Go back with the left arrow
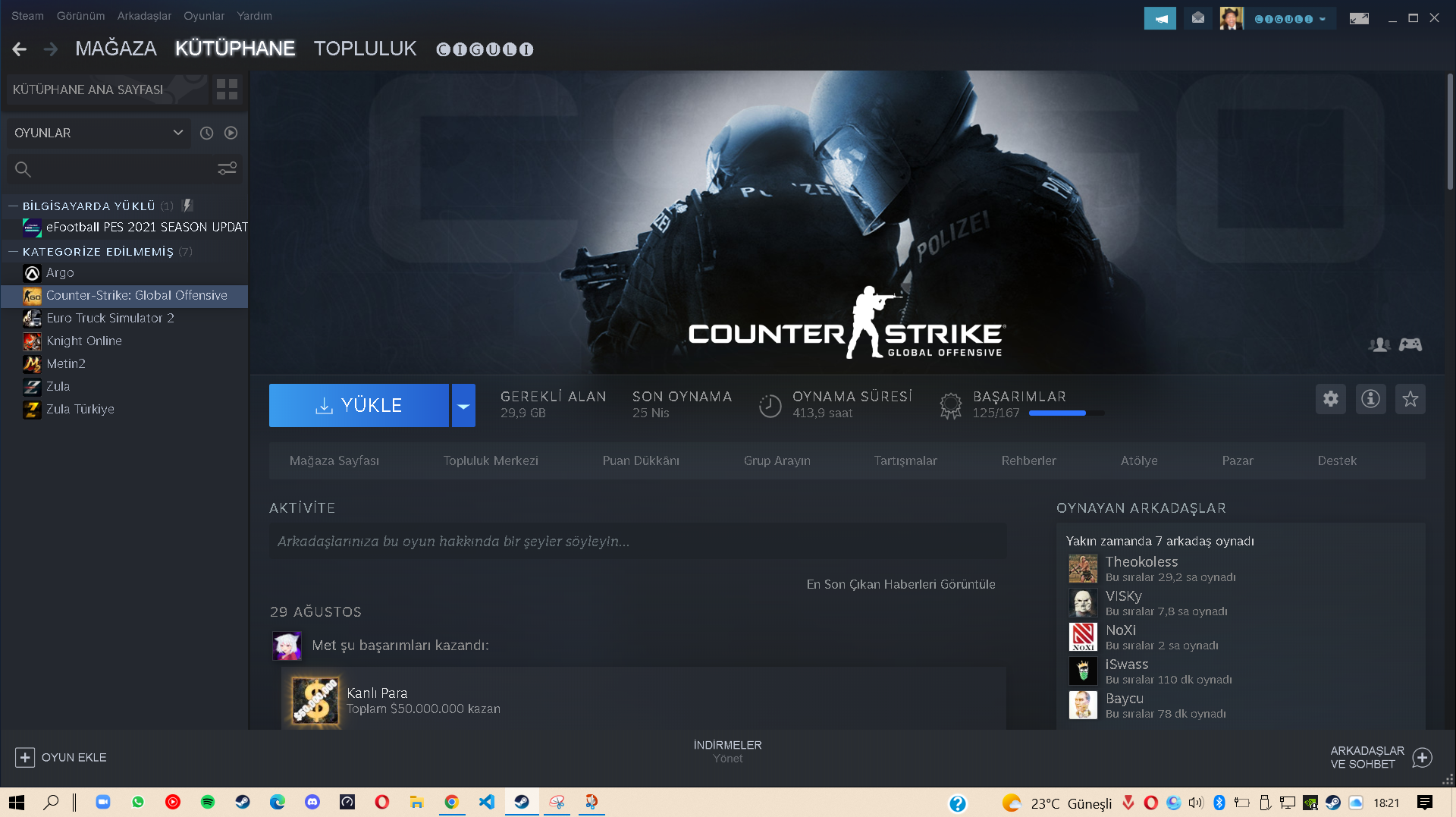Image resolution: width=1456 pixels, height=817 pixels. [x=20, y=49]
